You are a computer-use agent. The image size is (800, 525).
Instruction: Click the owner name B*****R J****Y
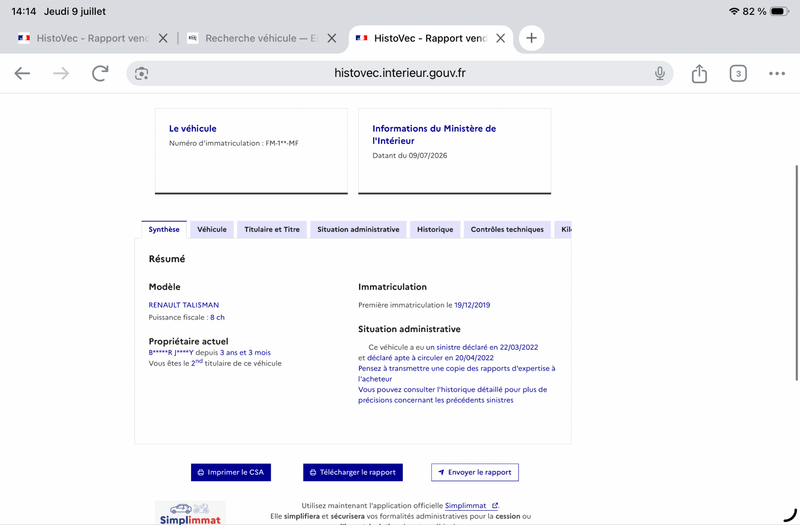[x=171, y=353]
